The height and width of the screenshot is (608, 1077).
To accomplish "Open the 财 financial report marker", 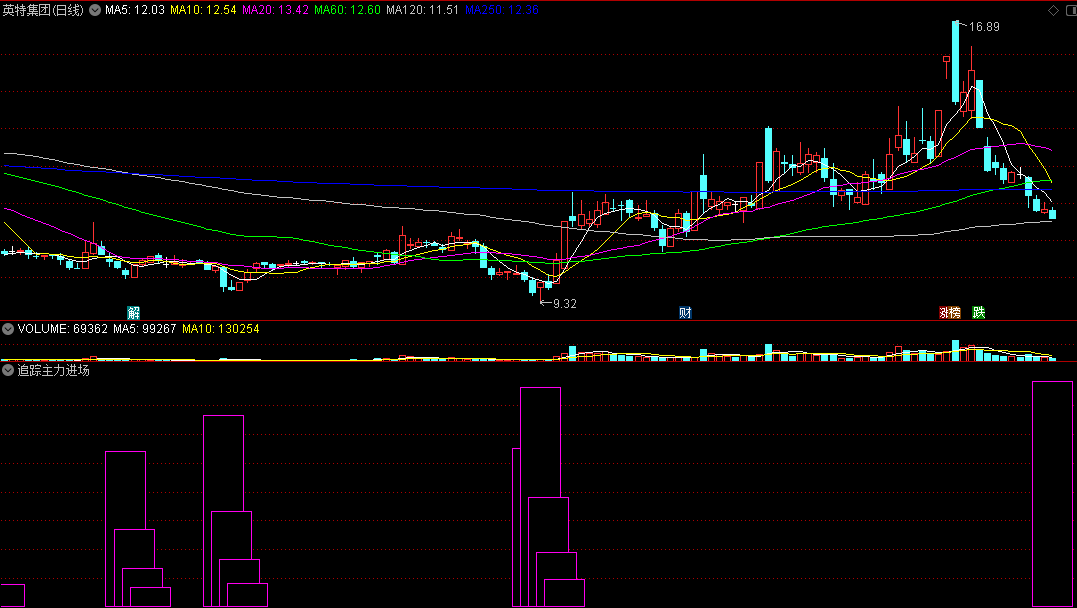I will point(685,313).
